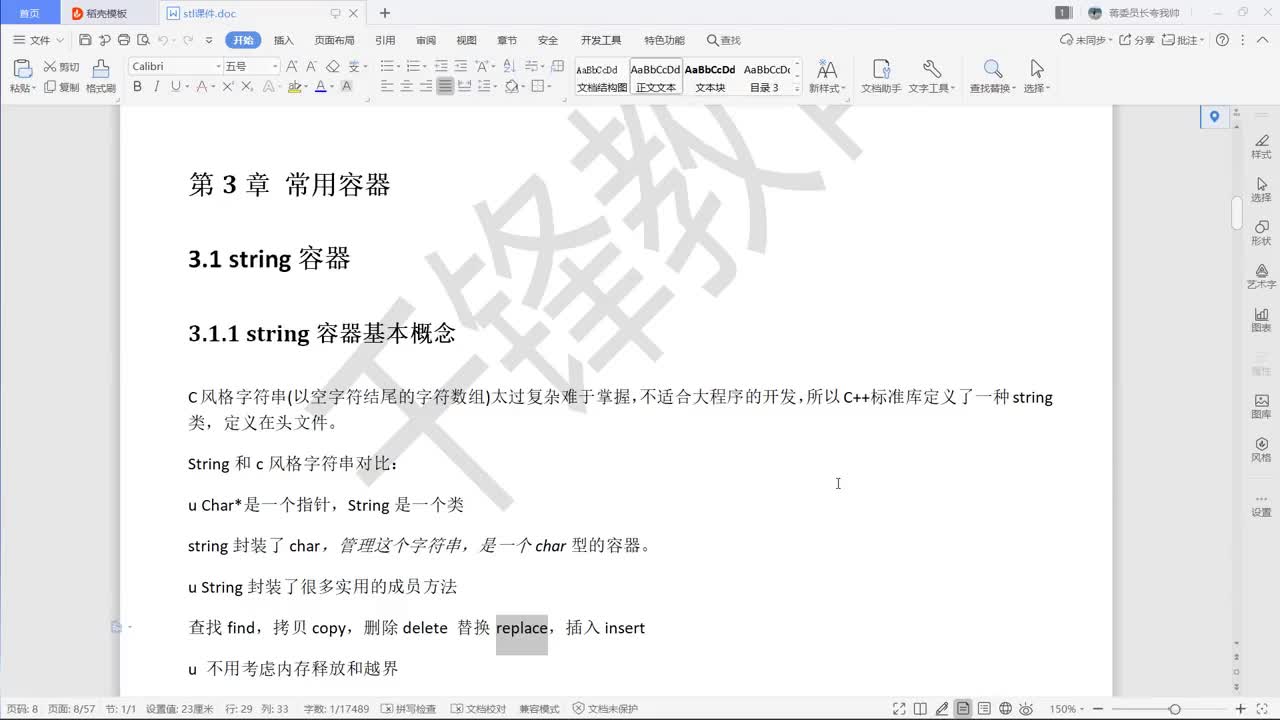Screen dimensions: 1280x720
Task: Open Print Preview from quick toolbar
Action: click(x=143, y=40)
